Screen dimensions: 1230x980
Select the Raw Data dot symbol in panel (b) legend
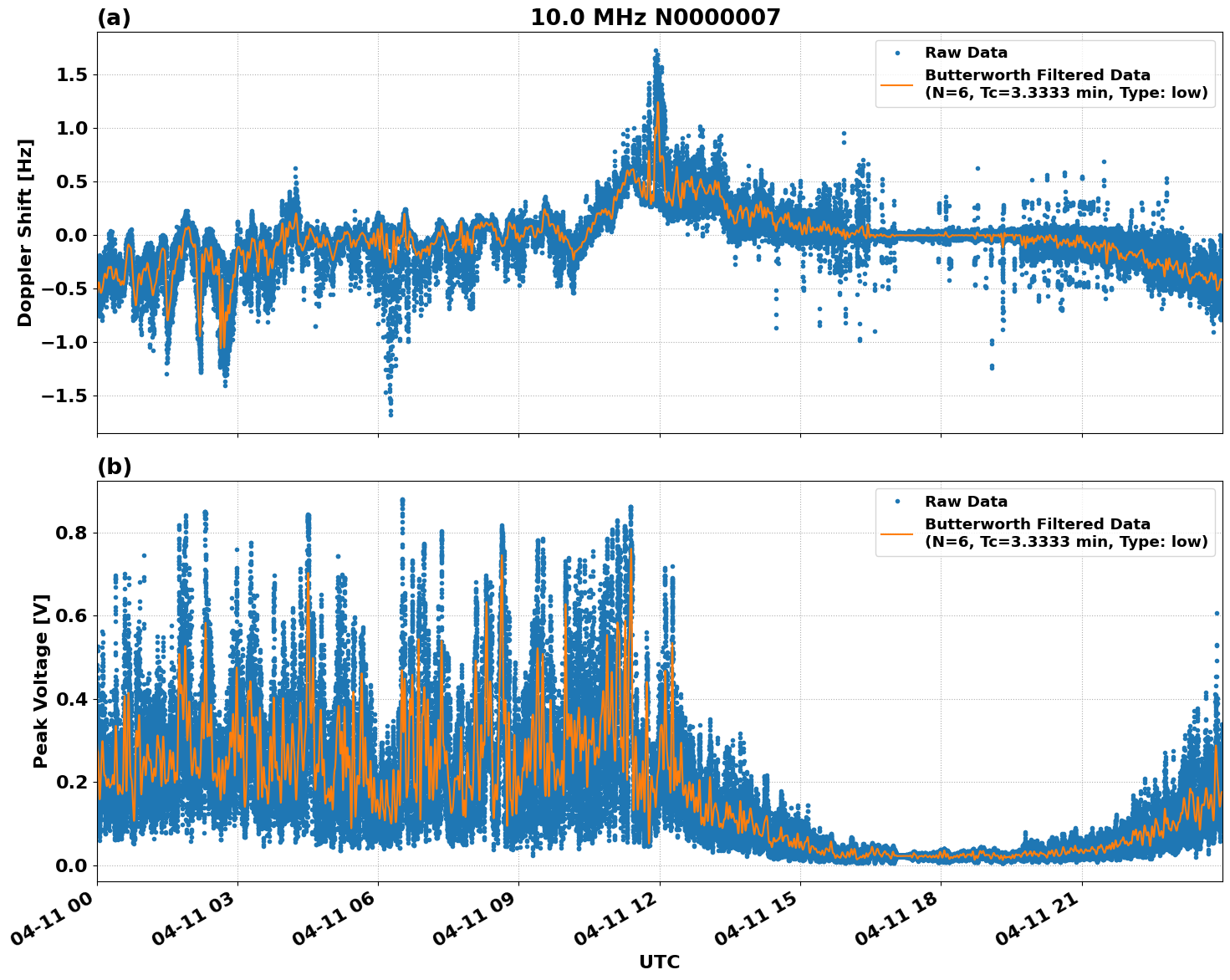899,501
